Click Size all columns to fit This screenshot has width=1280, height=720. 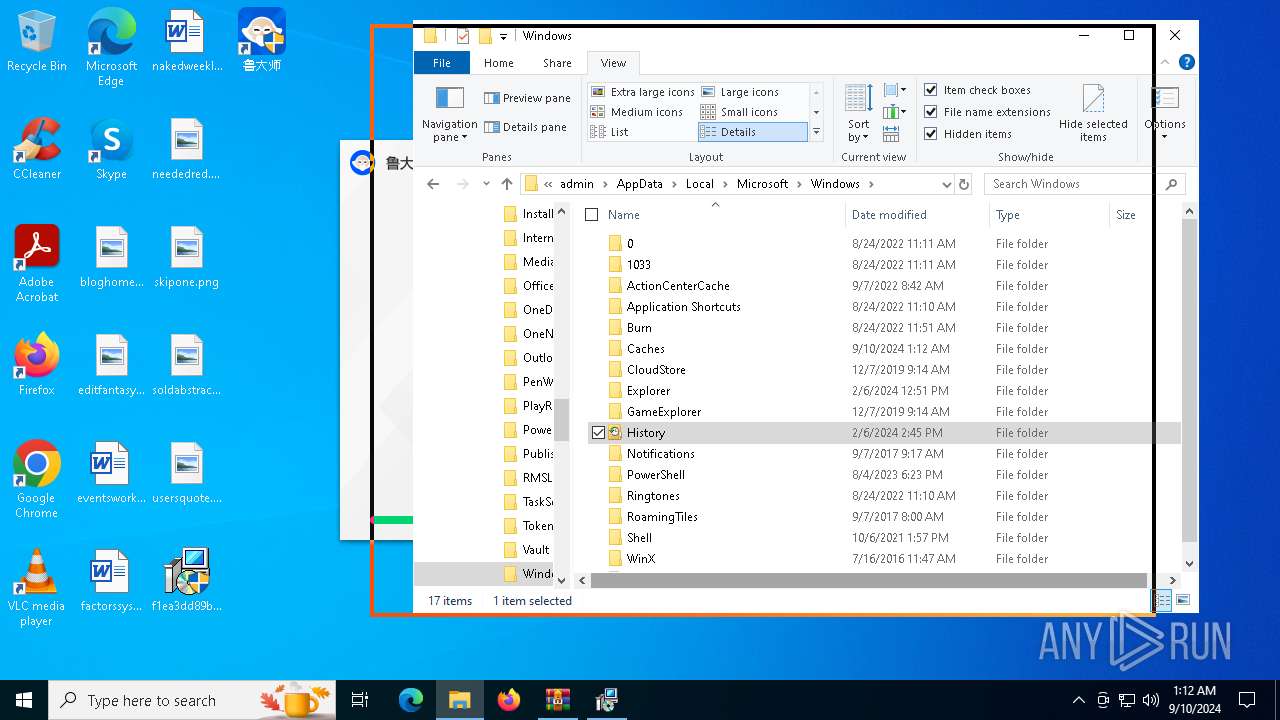coord(891,133)
